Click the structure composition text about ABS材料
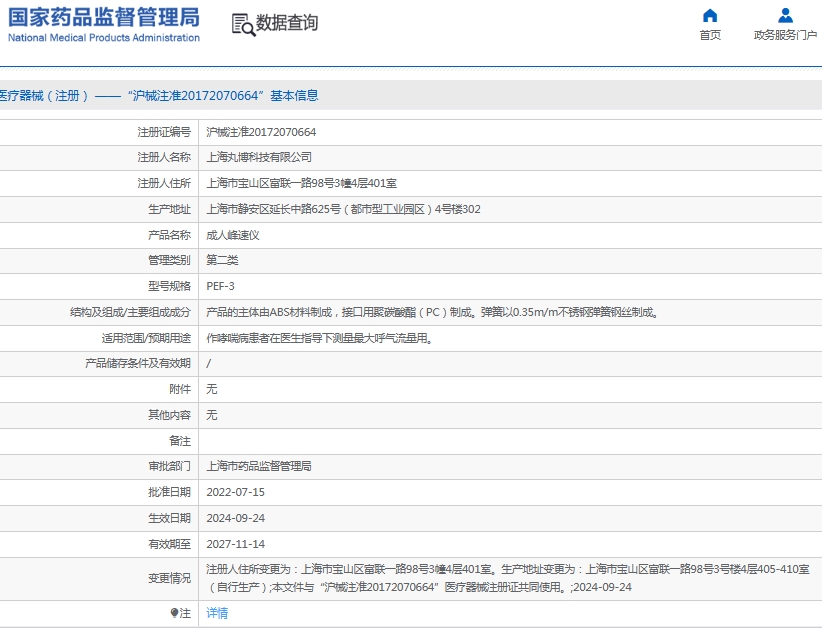822x633 pixels. pos(432,312)
